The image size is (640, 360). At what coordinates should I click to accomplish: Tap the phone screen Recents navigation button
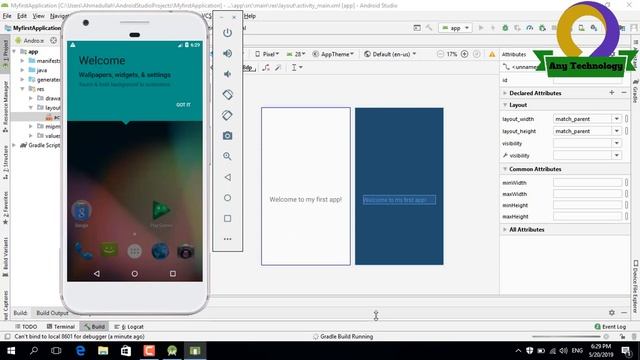tap(173, 273)
